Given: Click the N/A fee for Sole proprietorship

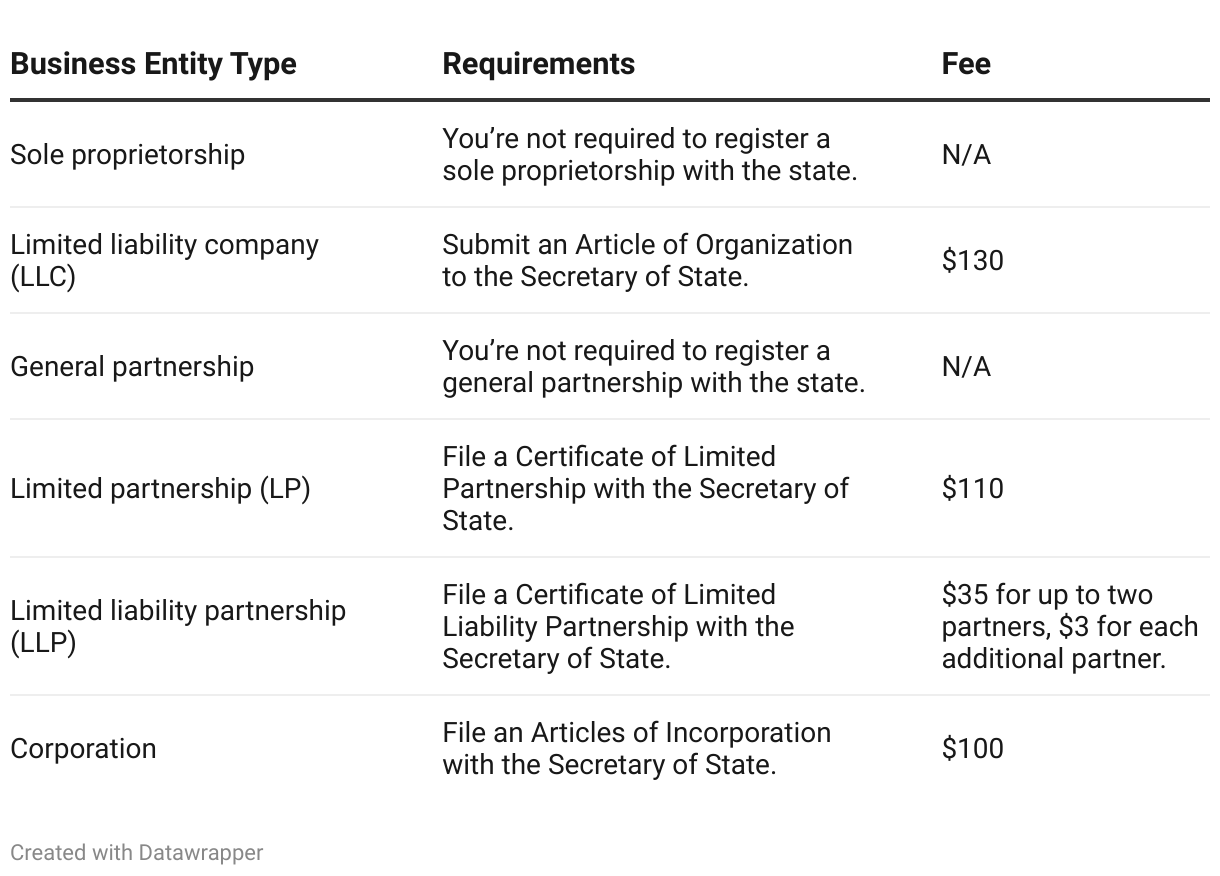Looking at the screenshot, I should coord(966,155).
